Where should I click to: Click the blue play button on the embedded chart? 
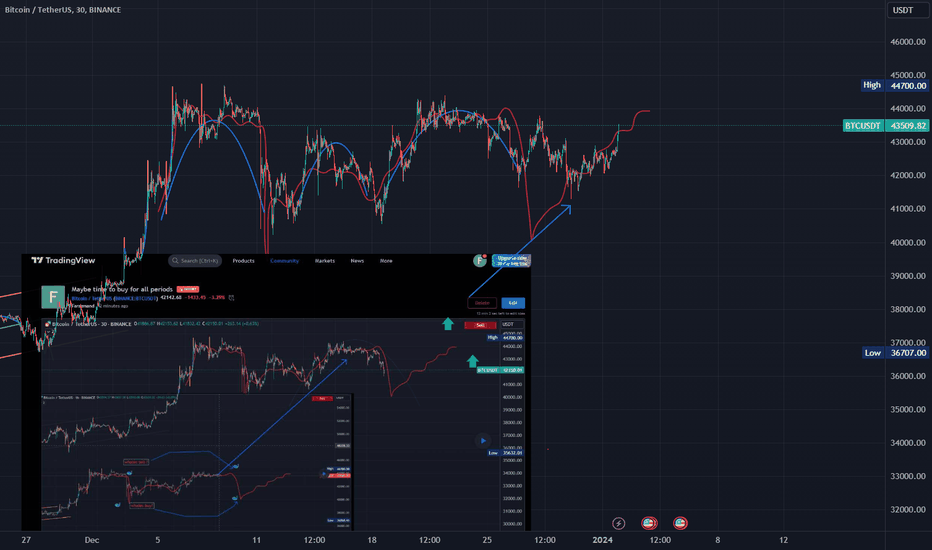pyautogui.click(x=483, y=441)
